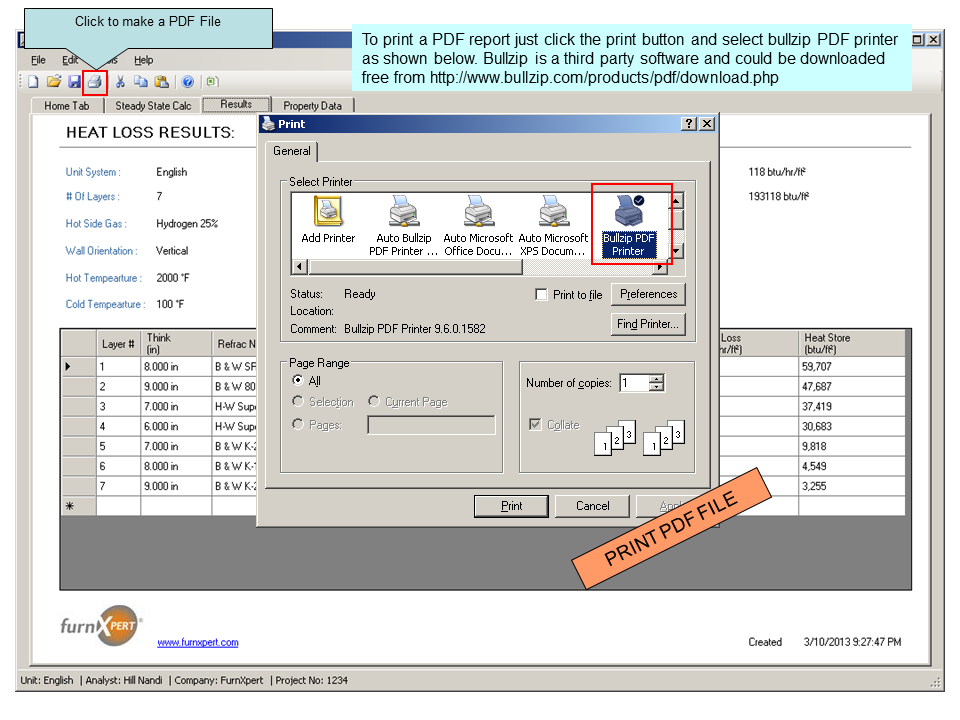Click the green Excel export icon
The image size is (960, 720).
212,82
